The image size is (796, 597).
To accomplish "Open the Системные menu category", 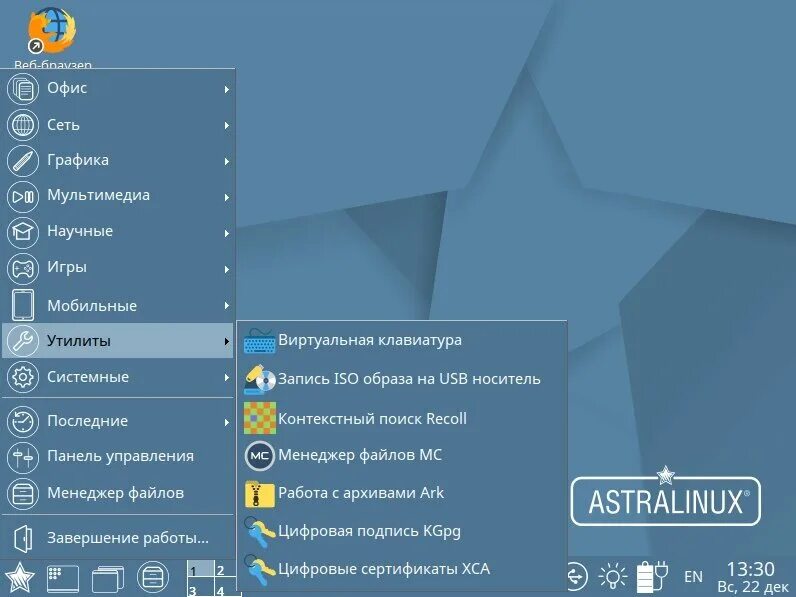I will pos(118,377).
